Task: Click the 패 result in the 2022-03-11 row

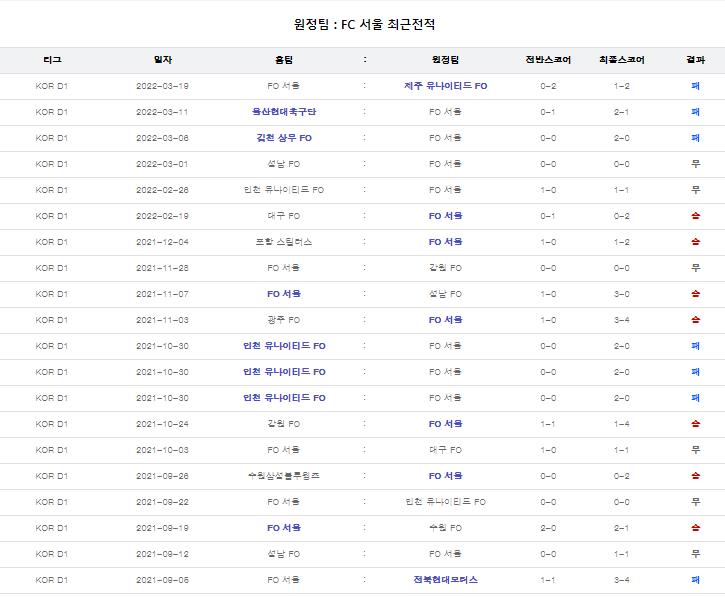Action: (695, 112)
